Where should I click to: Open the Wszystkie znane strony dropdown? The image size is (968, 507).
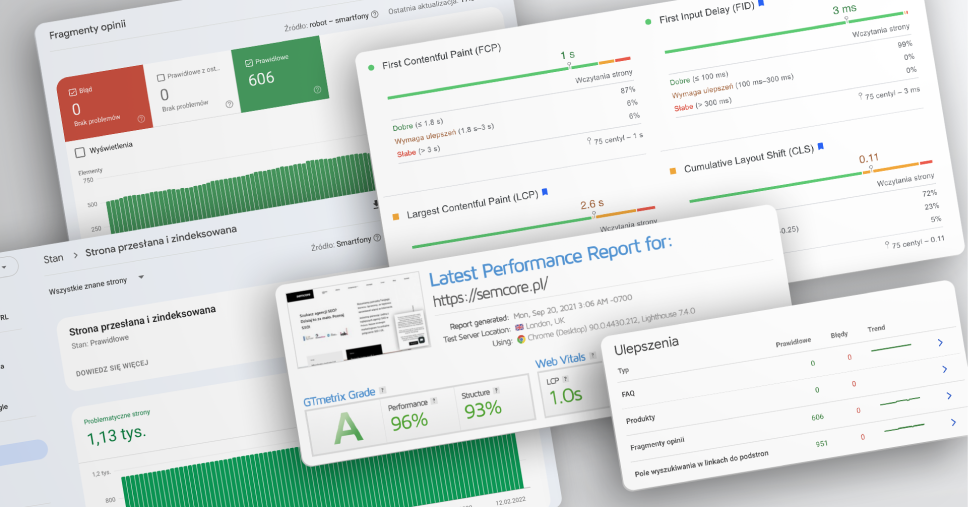tap(96, 284)
